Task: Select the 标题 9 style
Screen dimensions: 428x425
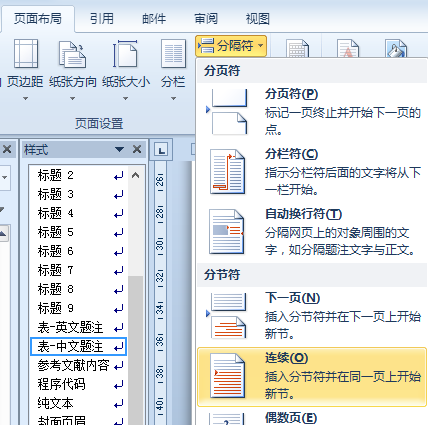Action: (x=78, y=308)
